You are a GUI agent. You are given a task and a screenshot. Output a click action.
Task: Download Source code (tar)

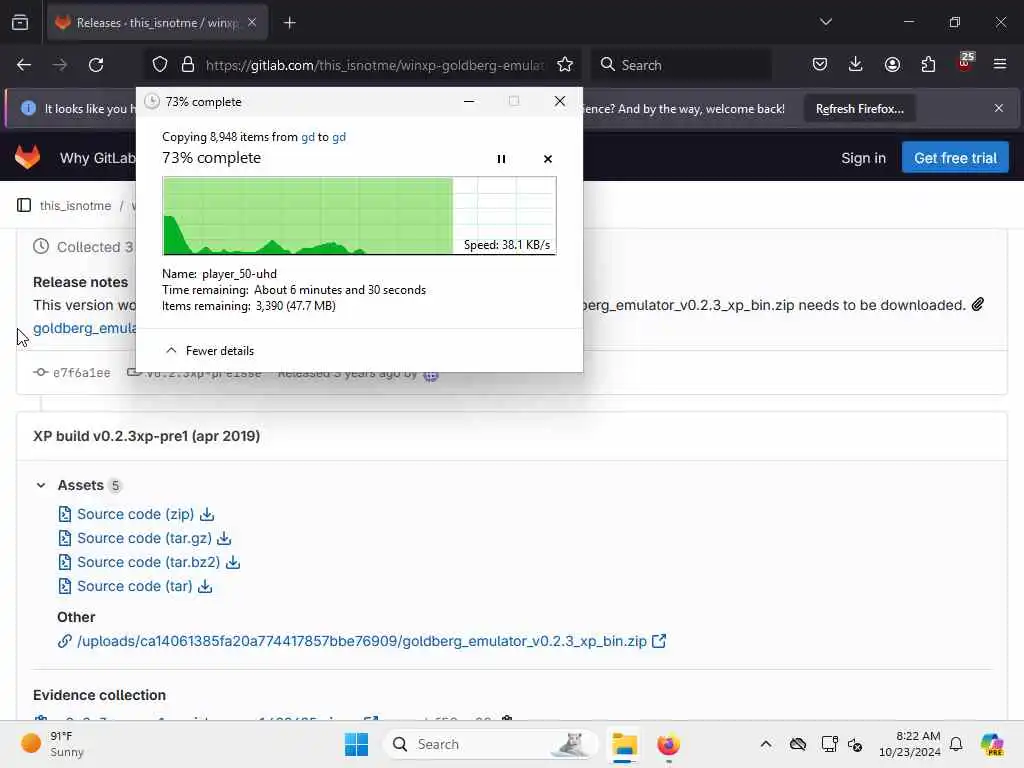point(135,586)
